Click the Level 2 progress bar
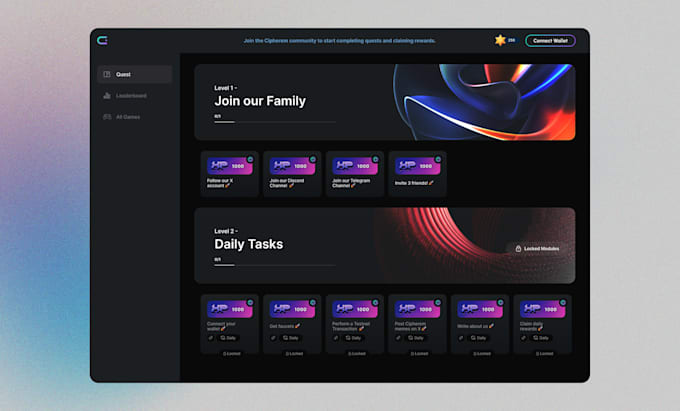The height and width of the screenshot is (411, 680). click(275, 265)
